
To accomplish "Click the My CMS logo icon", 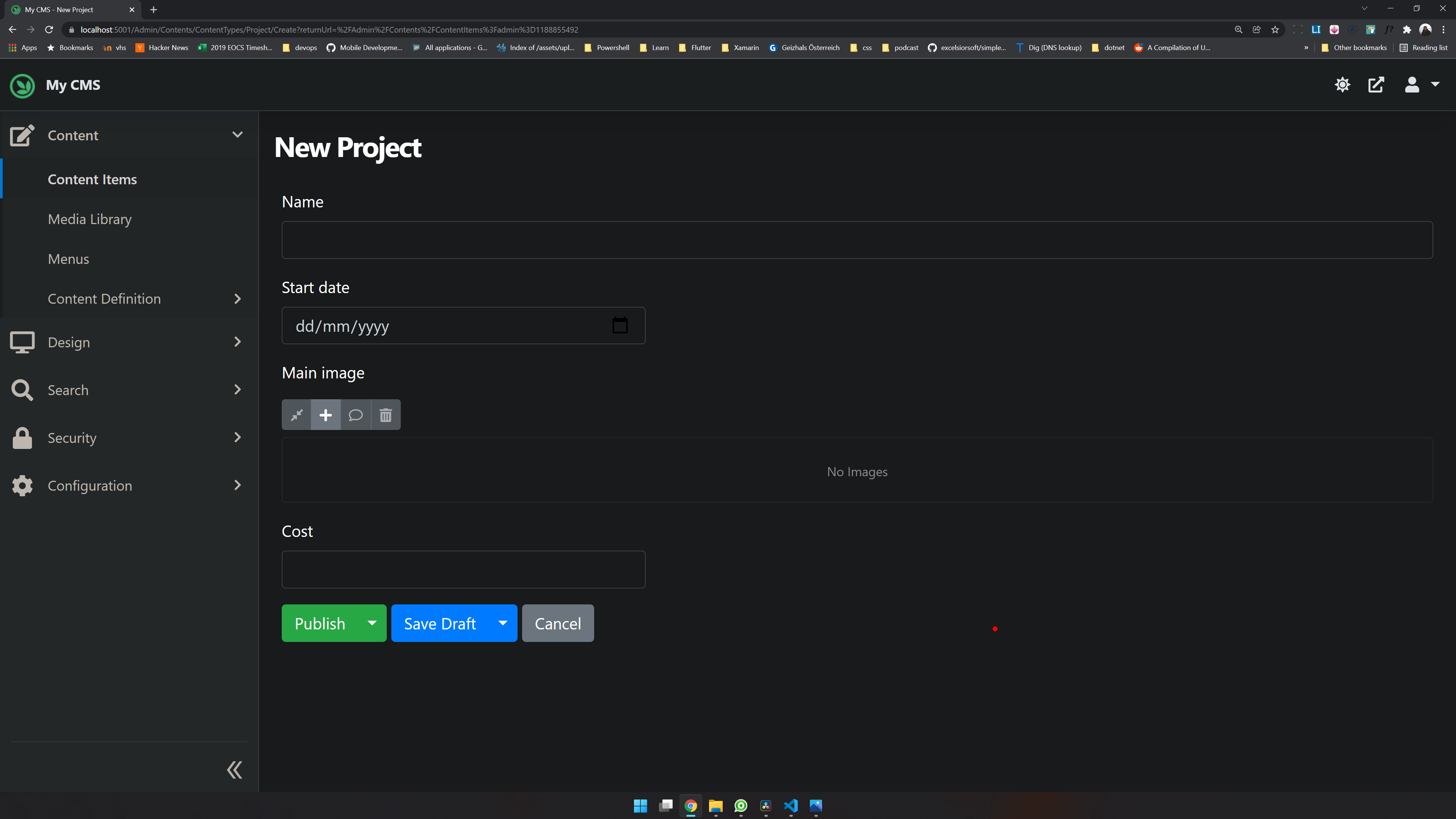I will coord(23,85).
